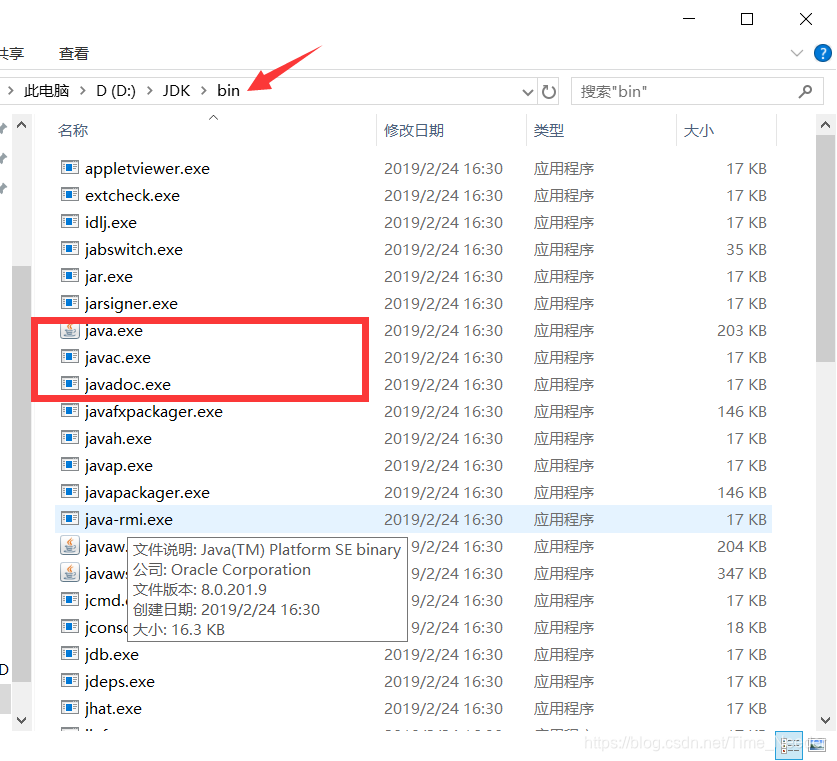Expand the chevron after 此电脑 in path
Image resolution: width=837 pixels, height=761 pixels.
click(83, 91)
